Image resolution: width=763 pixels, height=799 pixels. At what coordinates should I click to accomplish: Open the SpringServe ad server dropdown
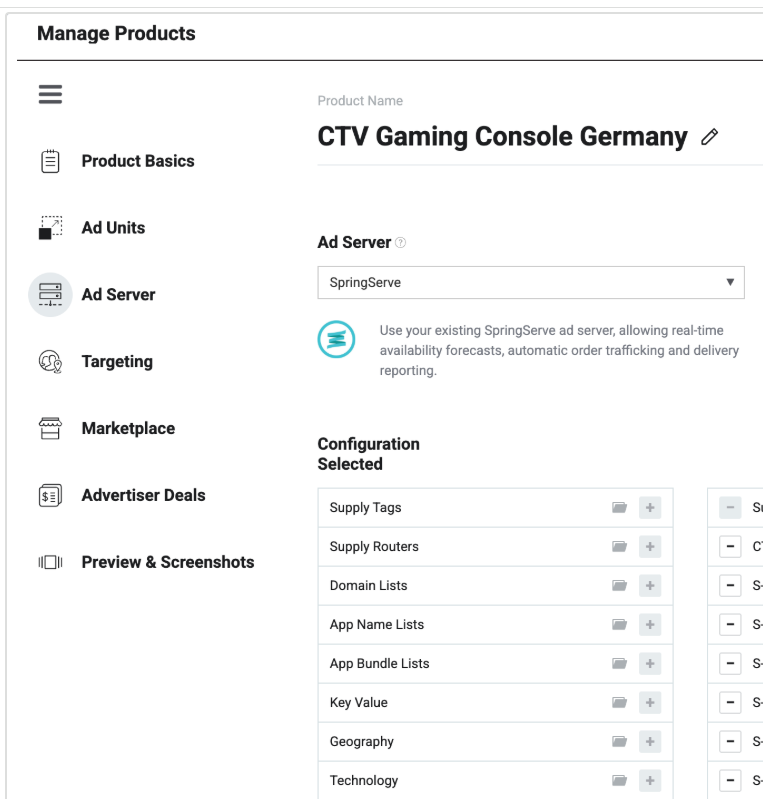530,283
